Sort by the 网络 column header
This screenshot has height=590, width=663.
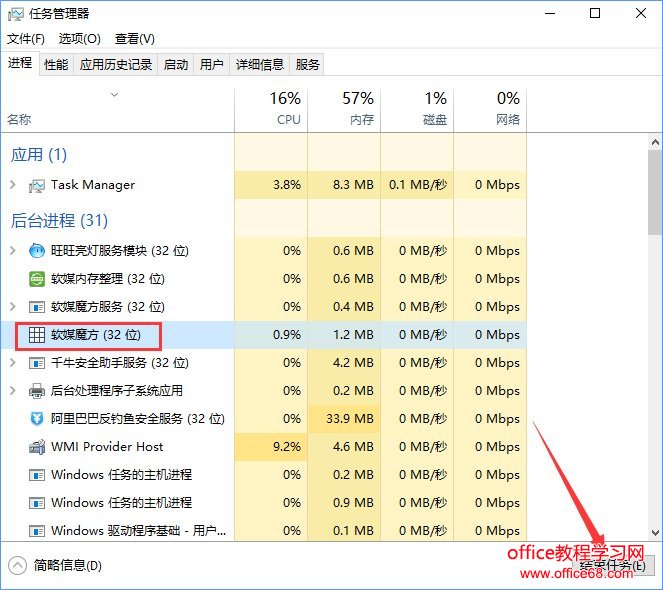[490, 110]
